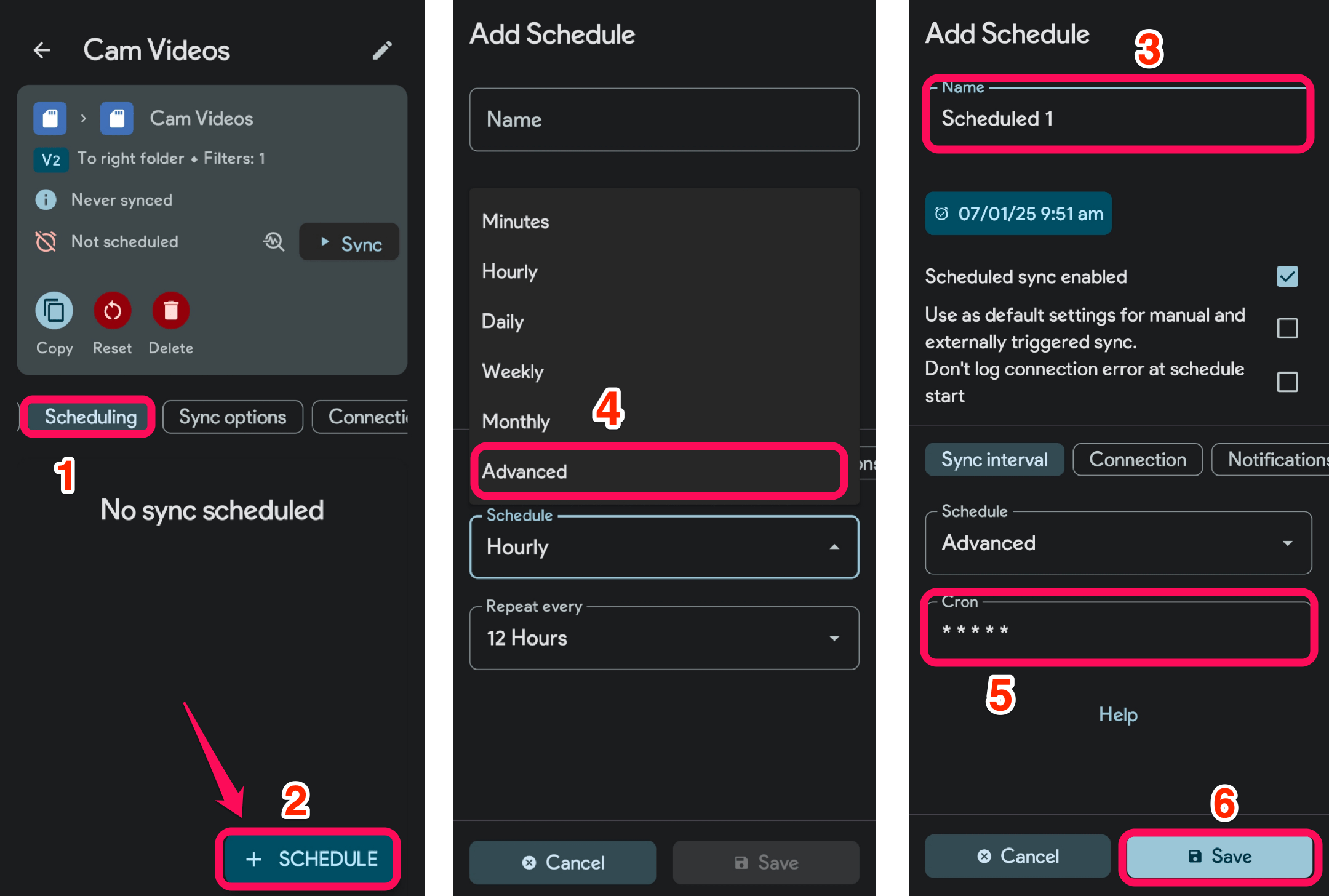
Task: Click the Delete icon for Cam Videos
Action: pos(169,311)
